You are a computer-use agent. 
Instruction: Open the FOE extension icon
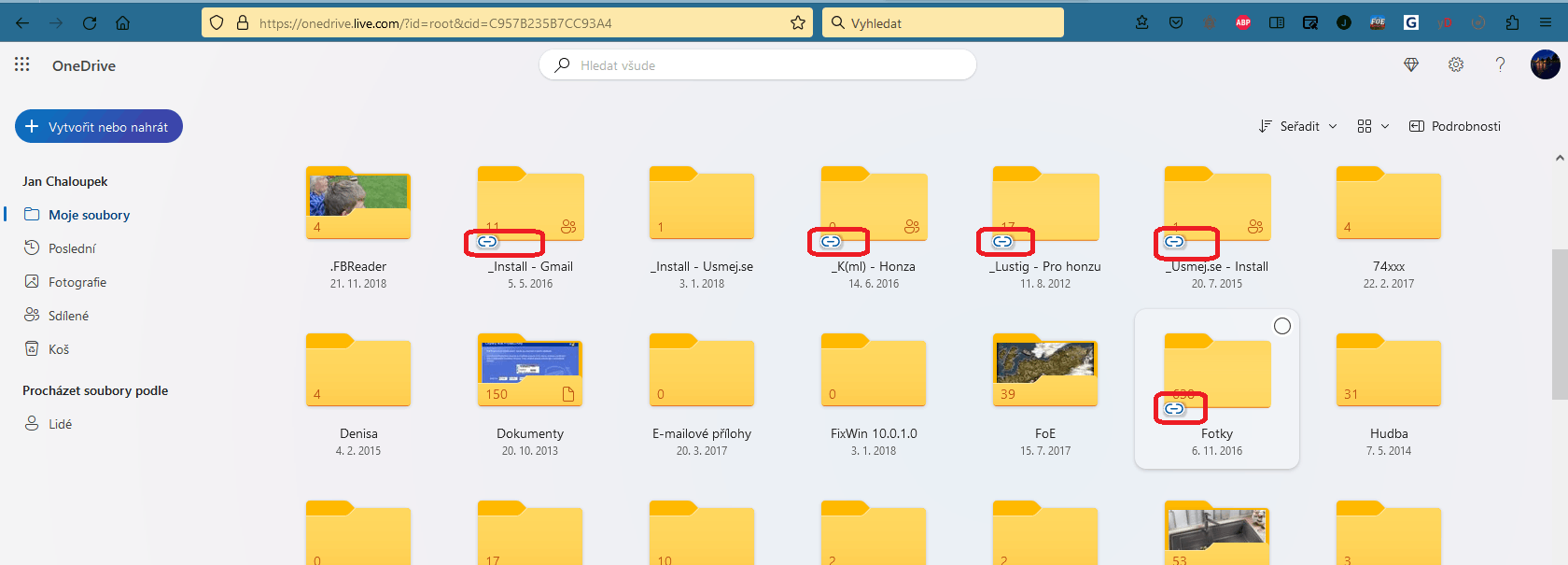point(1378,22)
